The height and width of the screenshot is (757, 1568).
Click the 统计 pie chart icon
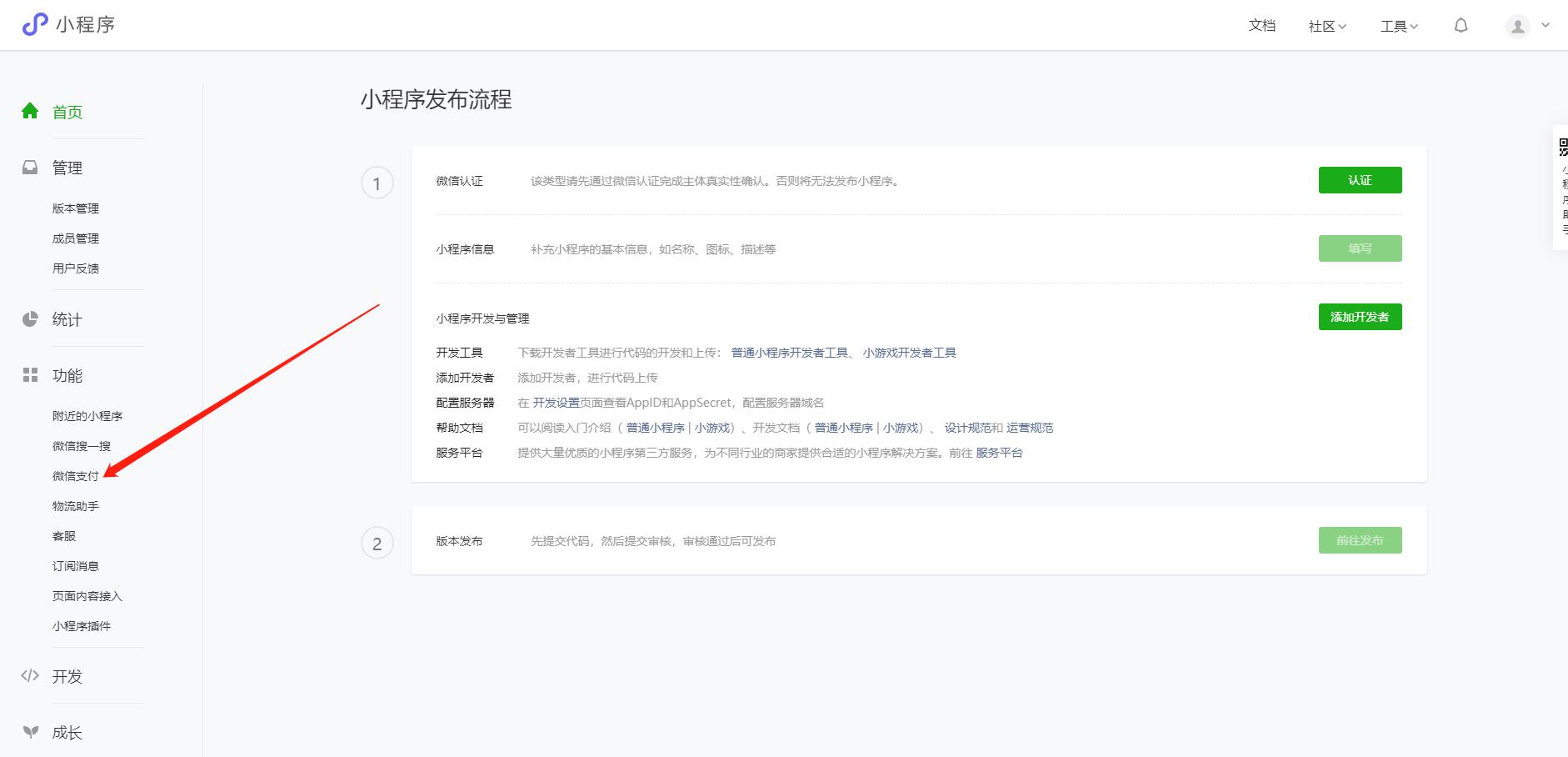coord(31,318)
